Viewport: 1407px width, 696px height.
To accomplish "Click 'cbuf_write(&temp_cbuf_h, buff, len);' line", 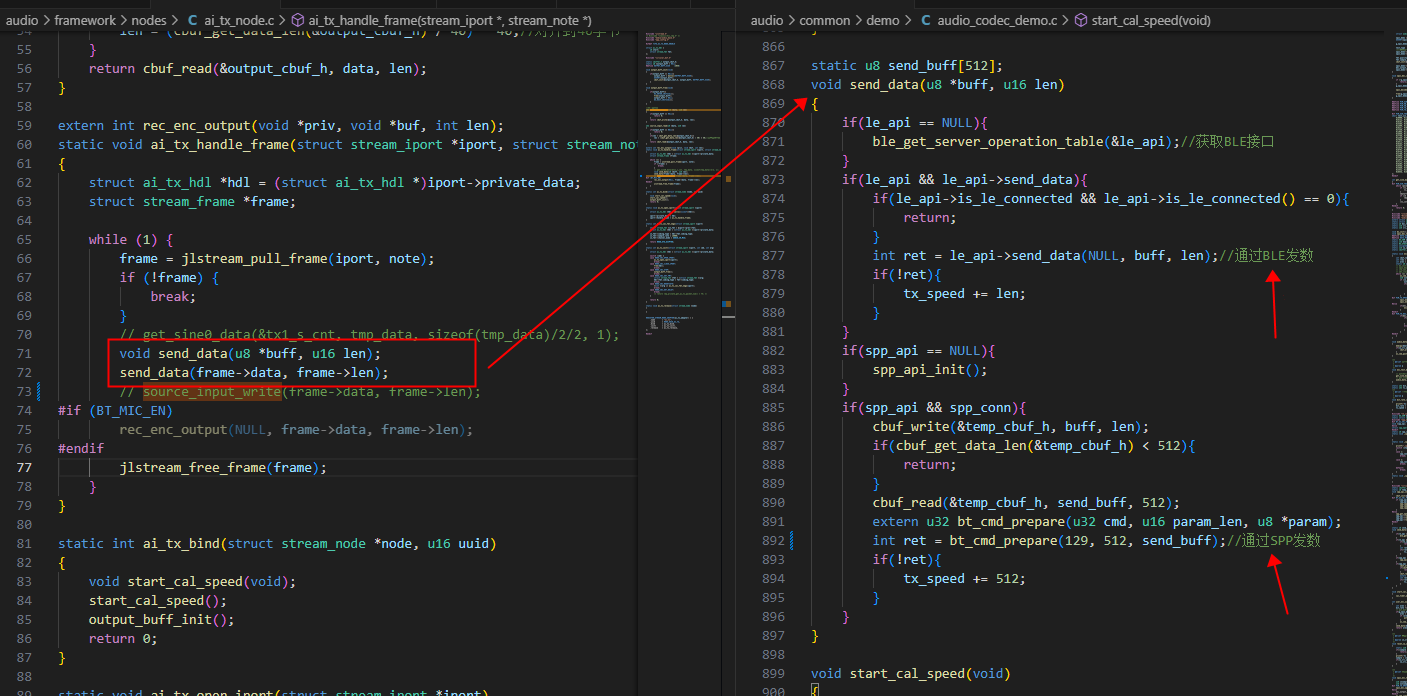I will tap(1011, 427).
